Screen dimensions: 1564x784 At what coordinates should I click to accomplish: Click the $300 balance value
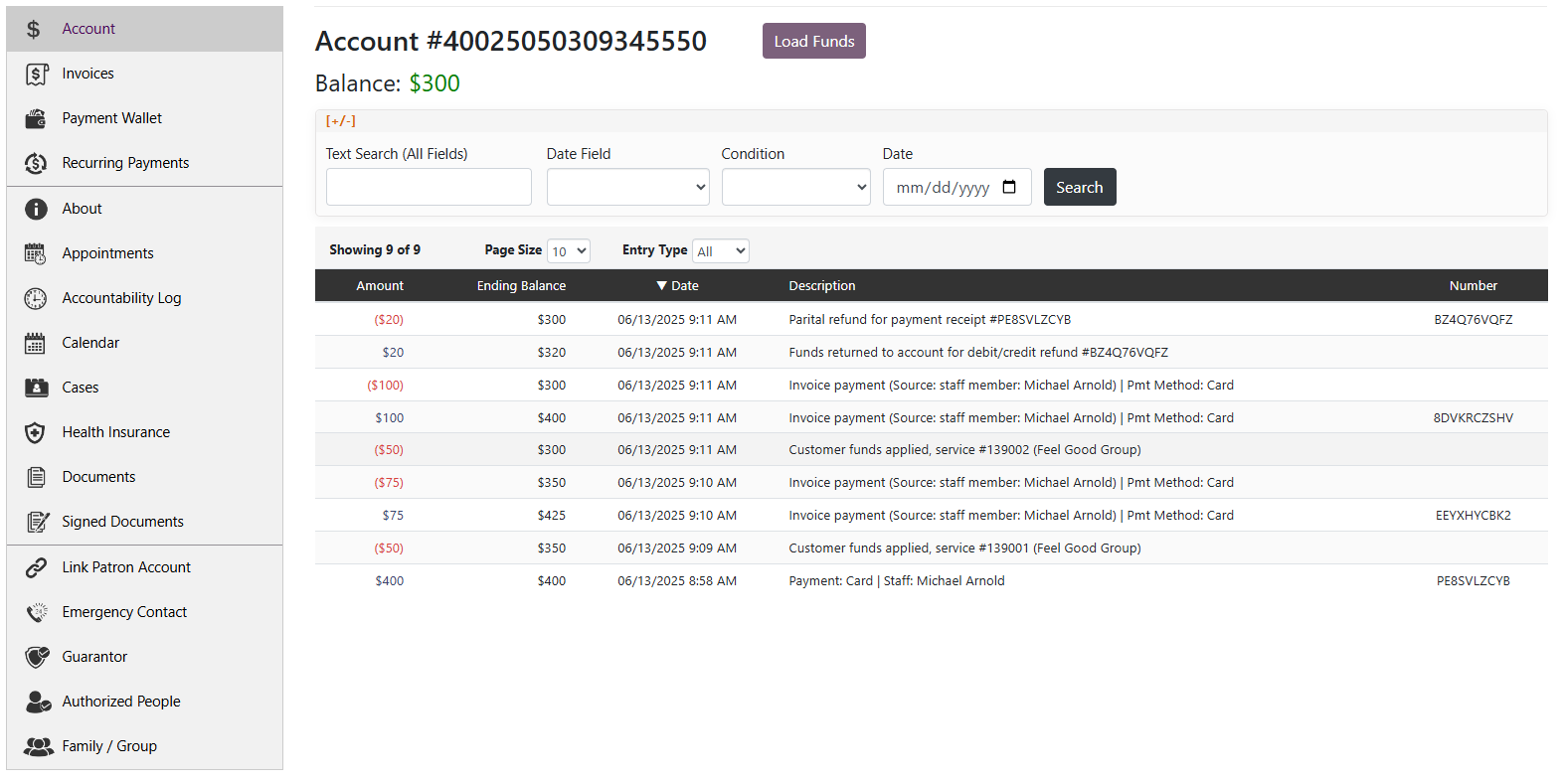pyautogui.click(x=434, y=83)
